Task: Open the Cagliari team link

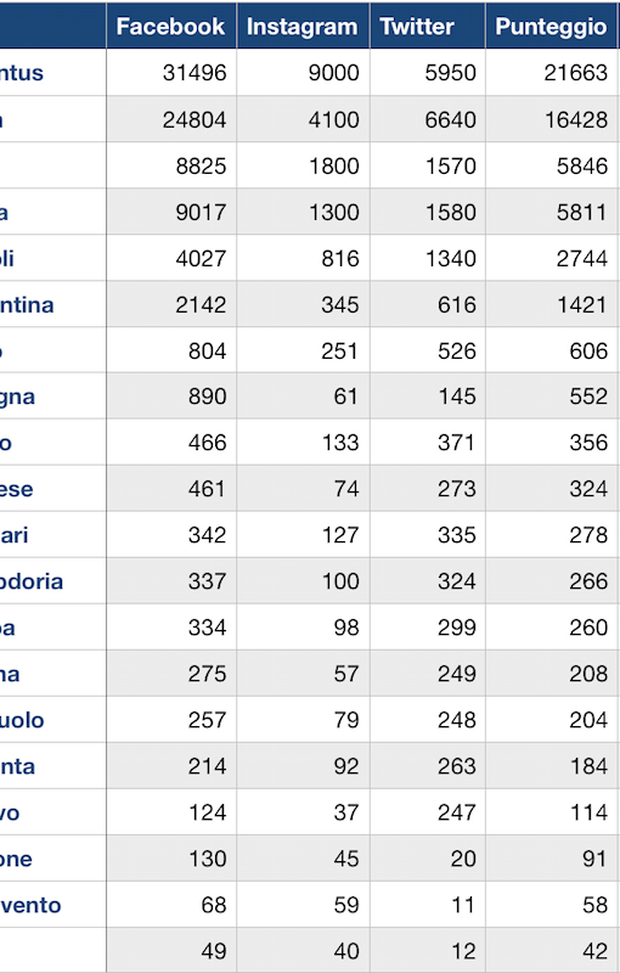Action: [15, 535]
